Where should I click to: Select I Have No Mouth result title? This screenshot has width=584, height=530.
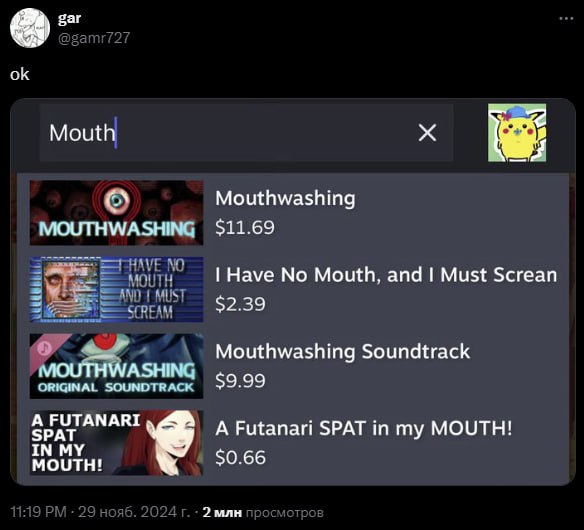[x=386, y=275]
